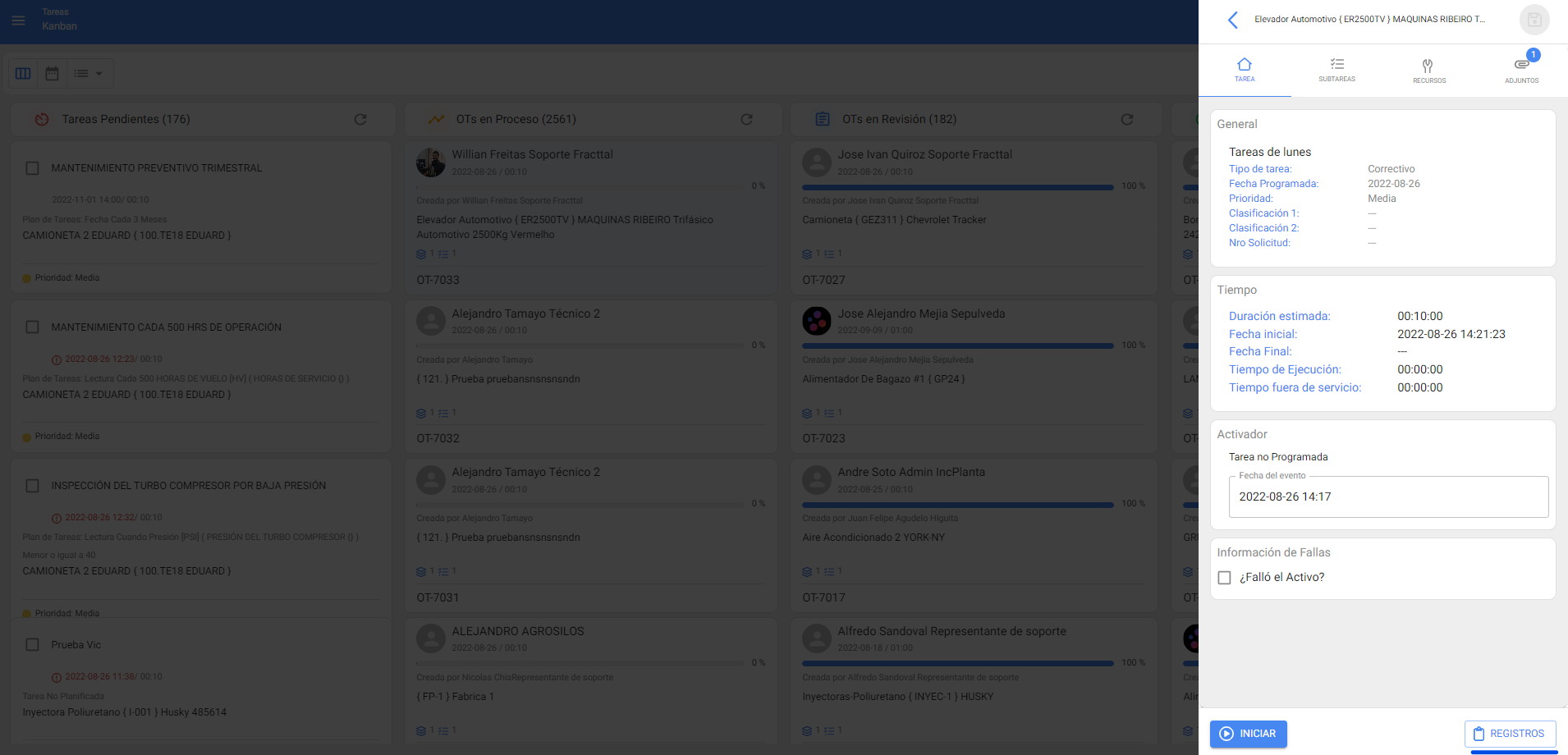Image resolution: width=1568 pixels, height=755 pixels.
Task: Open the hamburger navigation menu
Action: (x=18, y=20)
